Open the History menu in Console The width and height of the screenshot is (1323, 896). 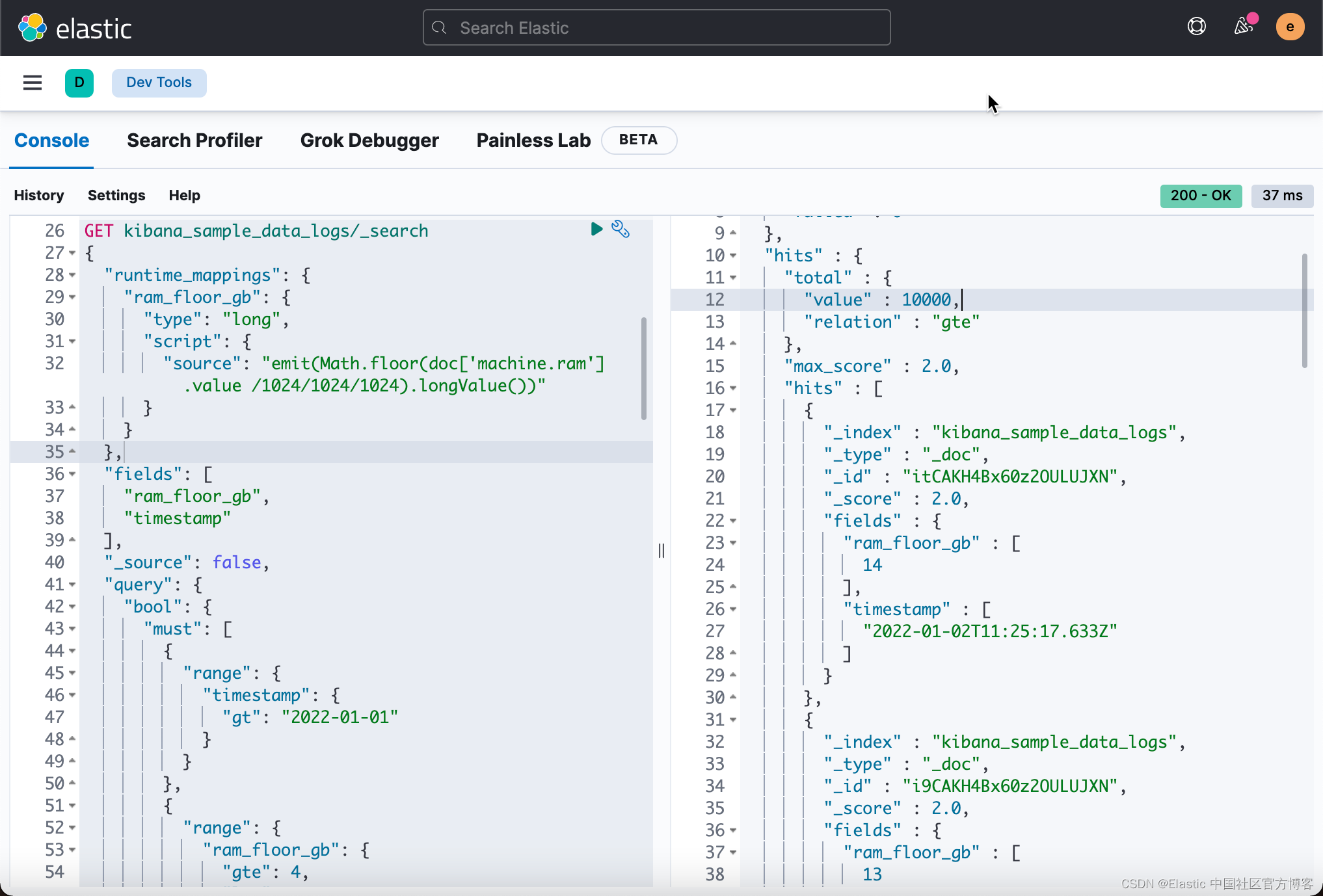click(x=39, y=195)
